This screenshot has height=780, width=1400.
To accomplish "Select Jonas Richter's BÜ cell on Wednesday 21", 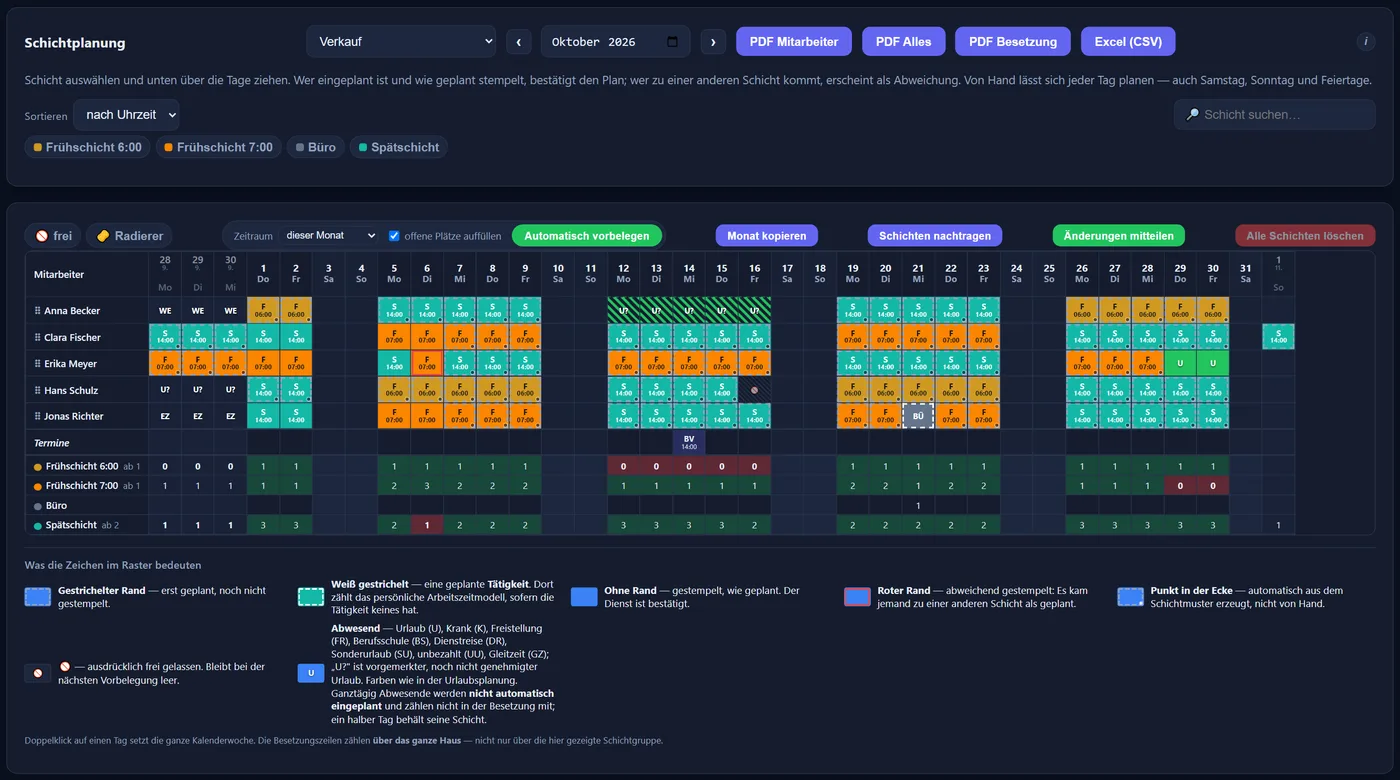I will click(918, 416).
